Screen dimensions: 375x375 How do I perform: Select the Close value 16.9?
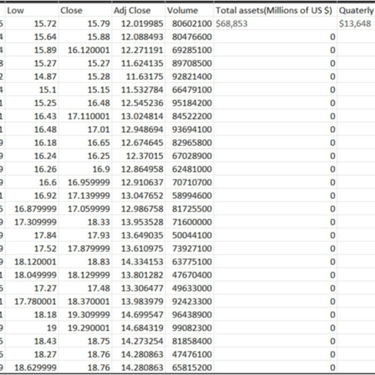click(101, 169)
